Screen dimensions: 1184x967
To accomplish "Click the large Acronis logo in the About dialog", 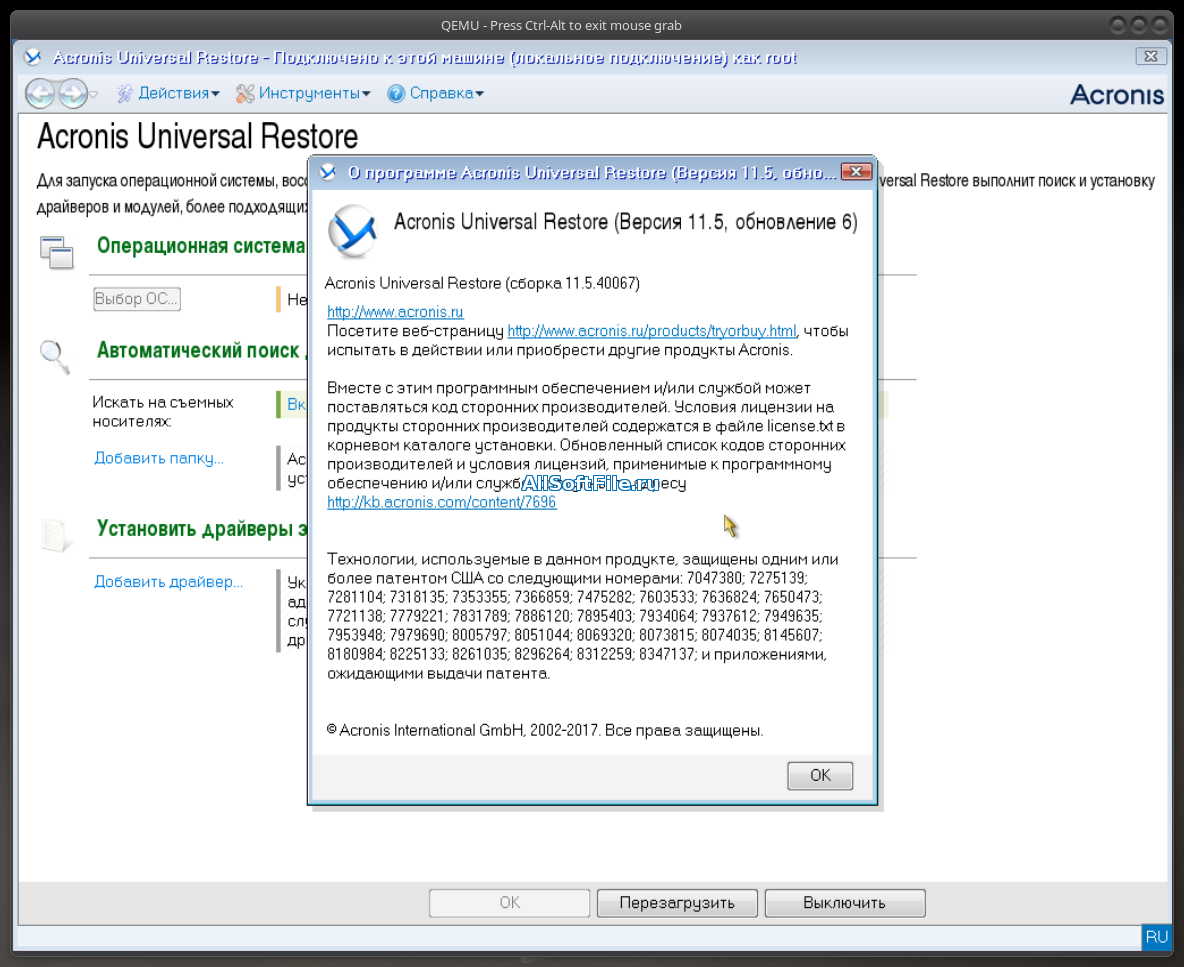I will [x=352, y=231].
